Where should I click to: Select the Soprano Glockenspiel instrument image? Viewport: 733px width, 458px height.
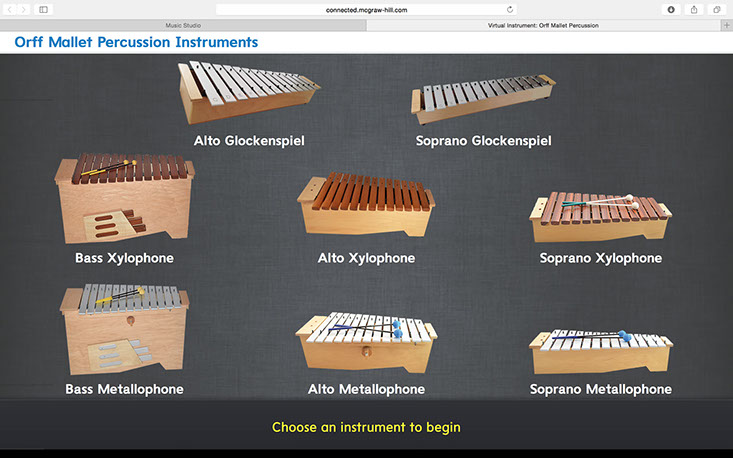483,99
